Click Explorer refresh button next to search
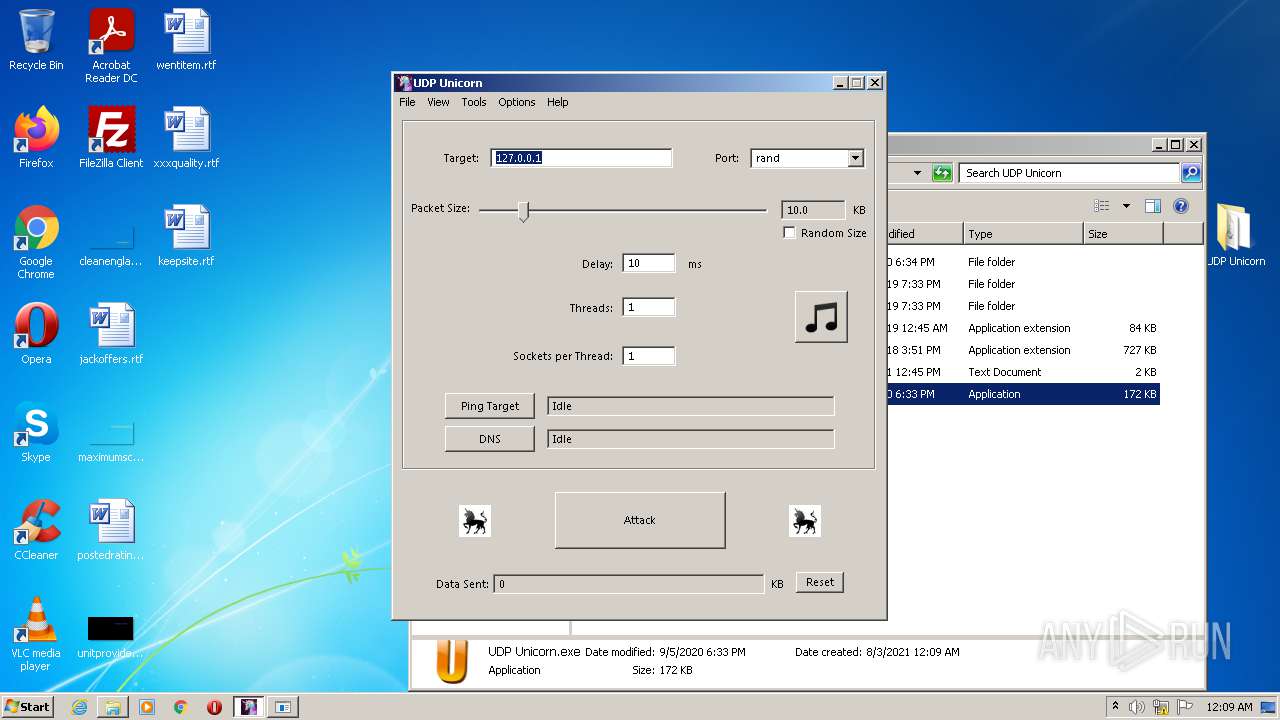The width and height of the screenshot is (1280, 720). 941,173
